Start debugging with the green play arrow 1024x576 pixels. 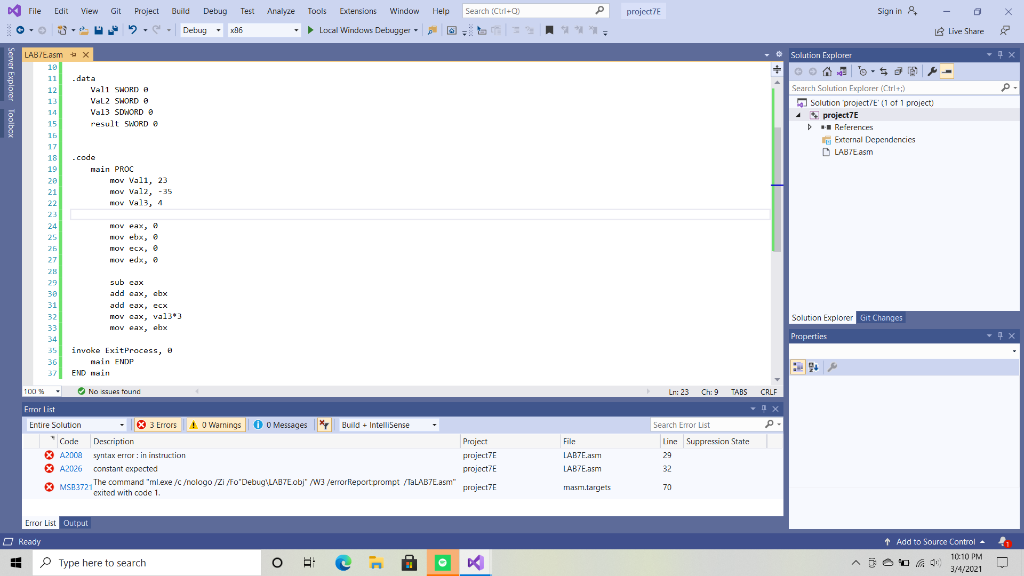311,30
